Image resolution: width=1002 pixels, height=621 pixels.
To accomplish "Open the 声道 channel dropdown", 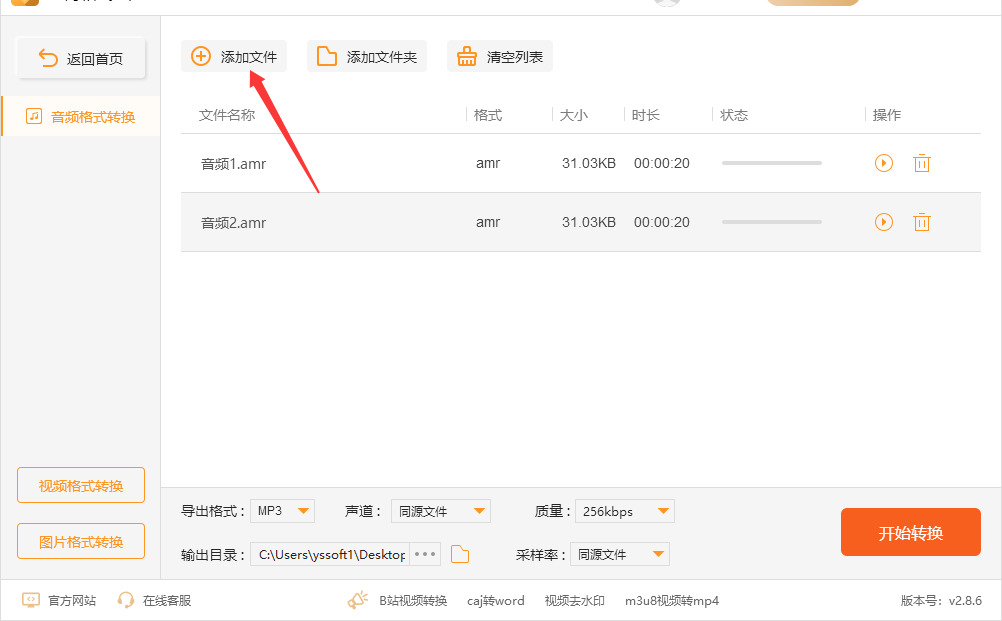I will [441, 511].
